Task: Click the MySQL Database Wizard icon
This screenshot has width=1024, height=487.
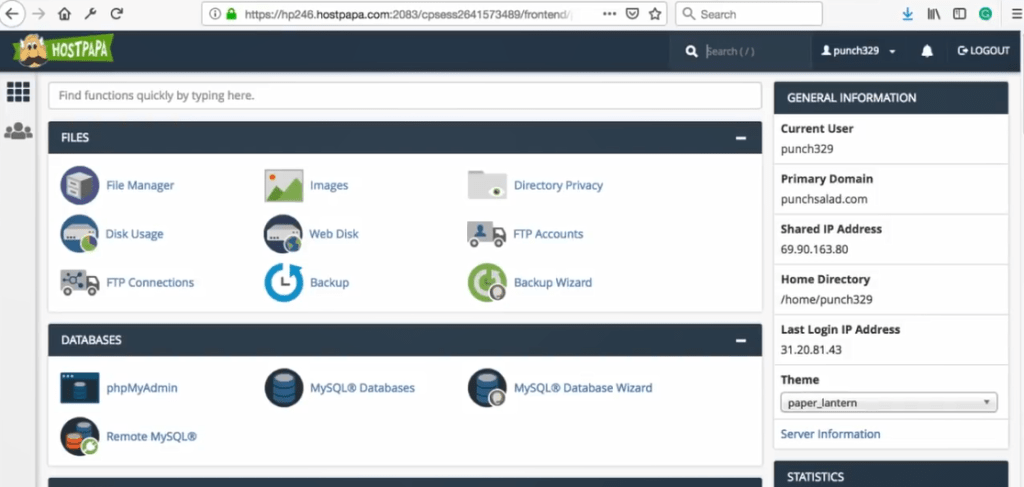Action: (487, 388)
